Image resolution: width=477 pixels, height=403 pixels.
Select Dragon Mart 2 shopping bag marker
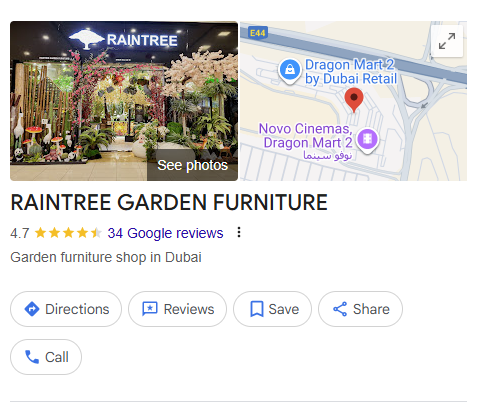click(x=290, y=70)
